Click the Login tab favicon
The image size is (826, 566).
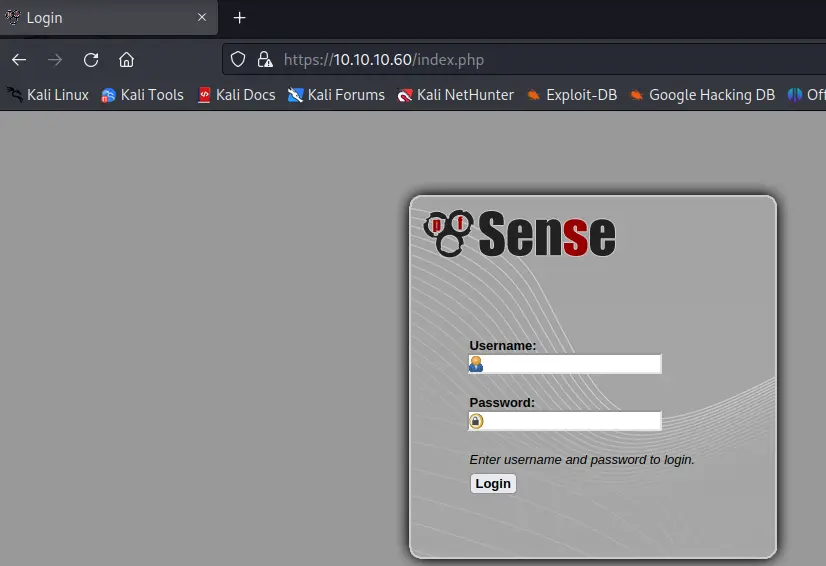point(13,17)
